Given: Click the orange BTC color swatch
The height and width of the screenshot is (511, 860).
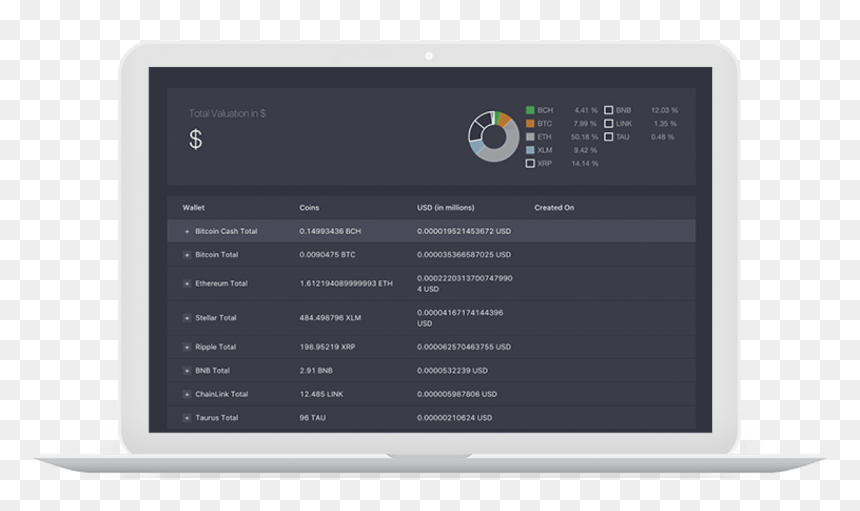Looking at the screenshot, I should click(530, 124).
